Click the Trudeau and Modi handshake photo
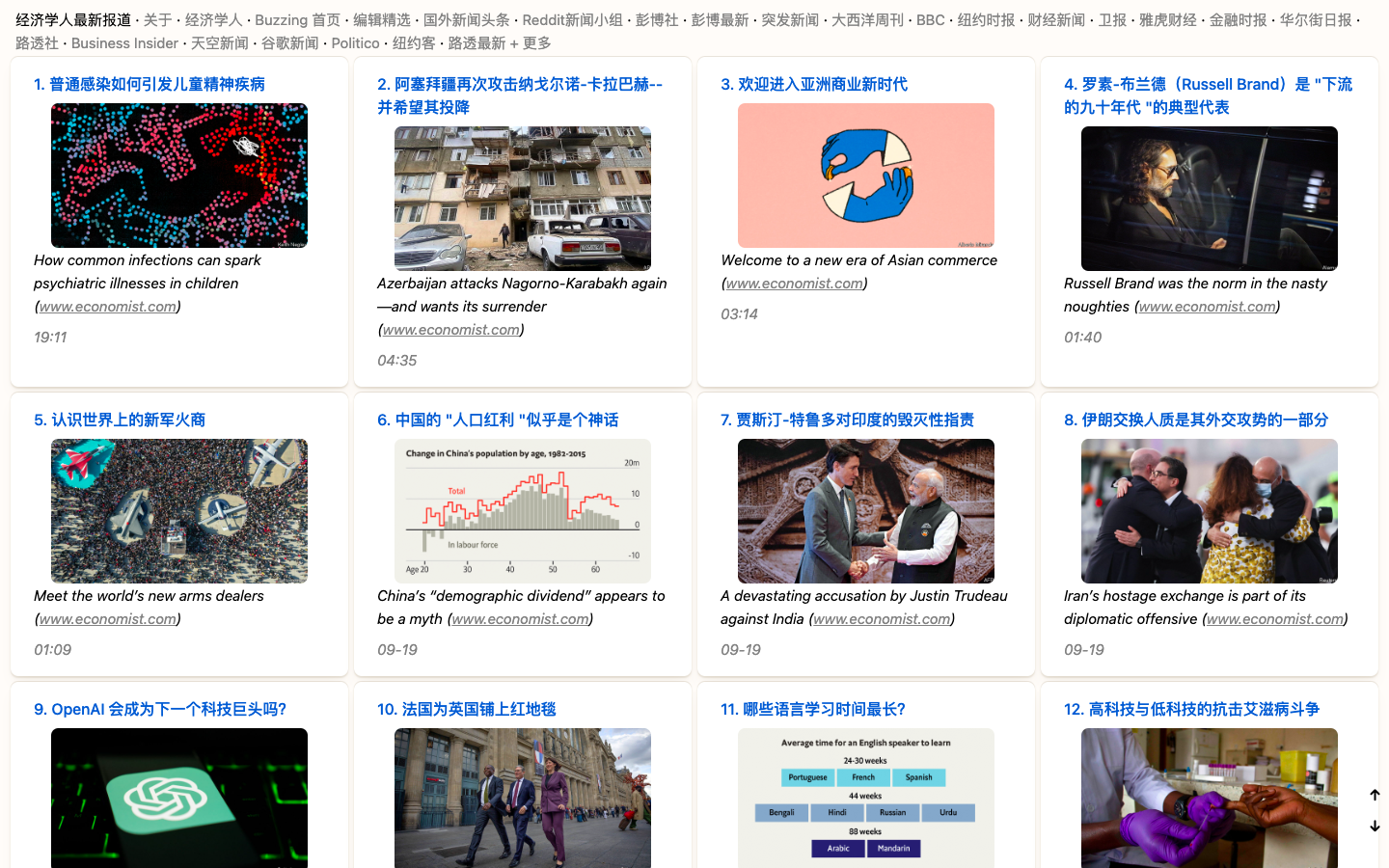Viewport: 1389px width, 868px height. coord(866,511)
